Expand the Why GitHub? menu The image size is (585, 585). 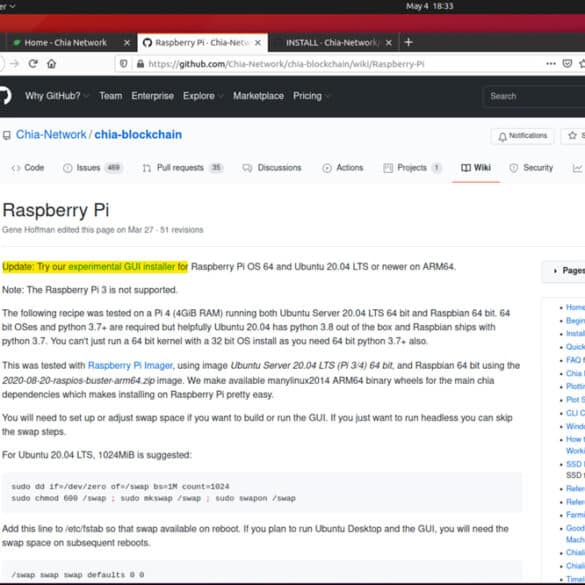pyautogui.click(x=57, y=96)
